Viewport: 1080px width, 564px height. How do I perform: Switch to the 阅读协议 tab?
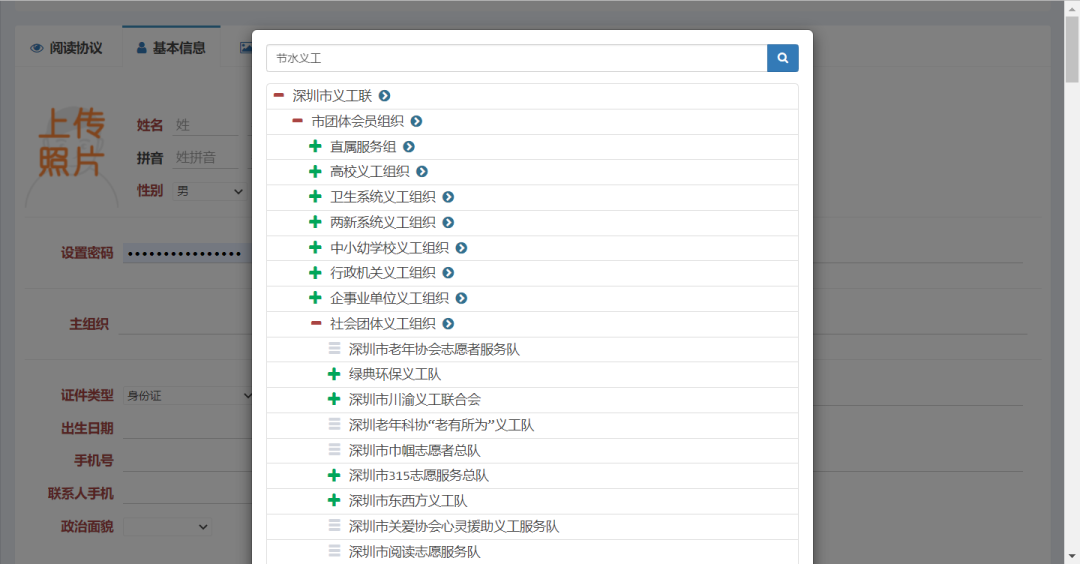[67, 48]
